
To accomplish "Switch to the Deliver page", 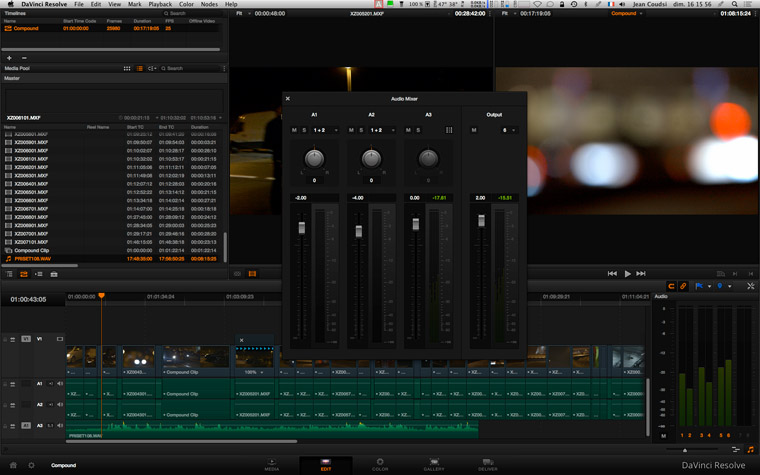I will [488, 465].
